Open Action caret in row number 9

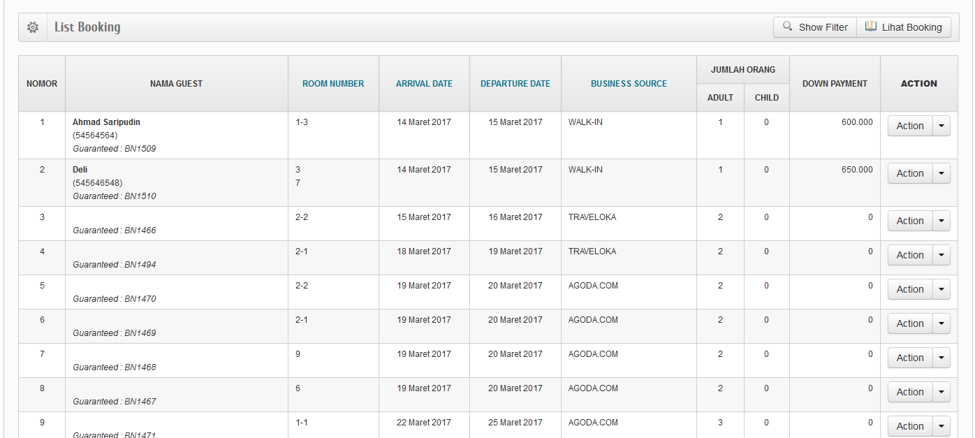(x=941, y=426)
